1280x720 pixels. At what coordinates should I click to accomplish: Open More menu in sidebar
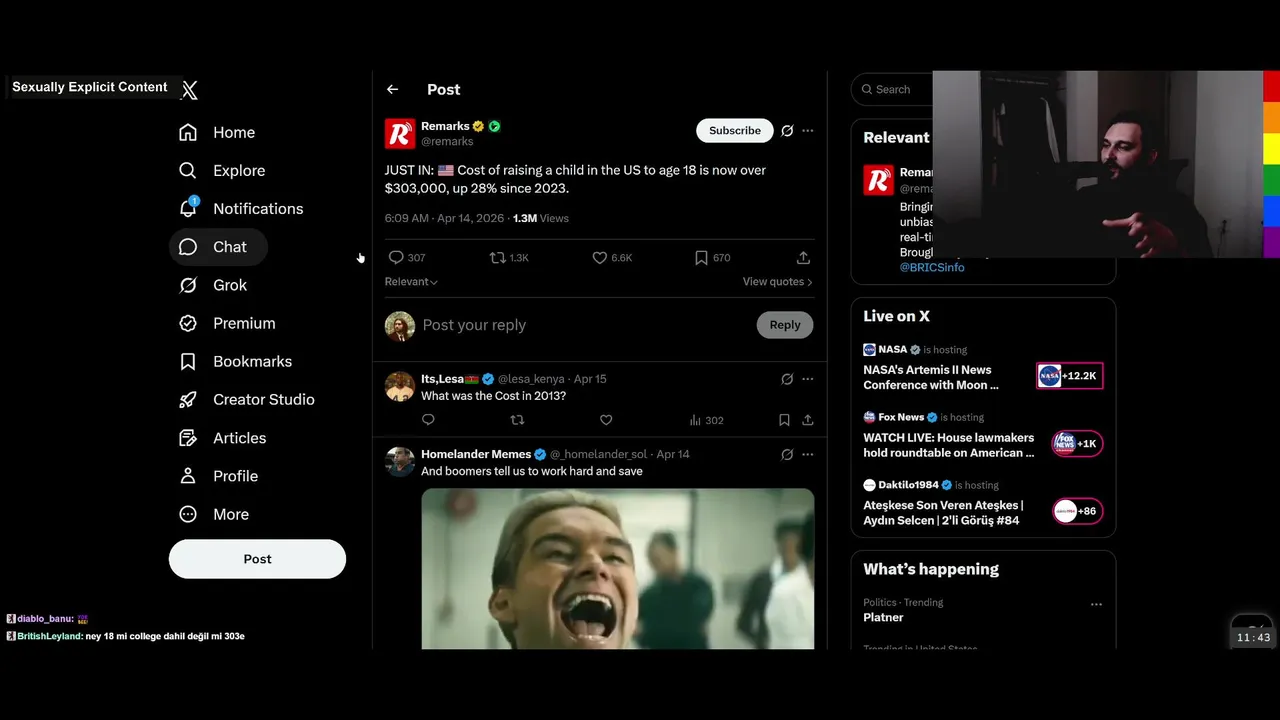pos(214,514)
